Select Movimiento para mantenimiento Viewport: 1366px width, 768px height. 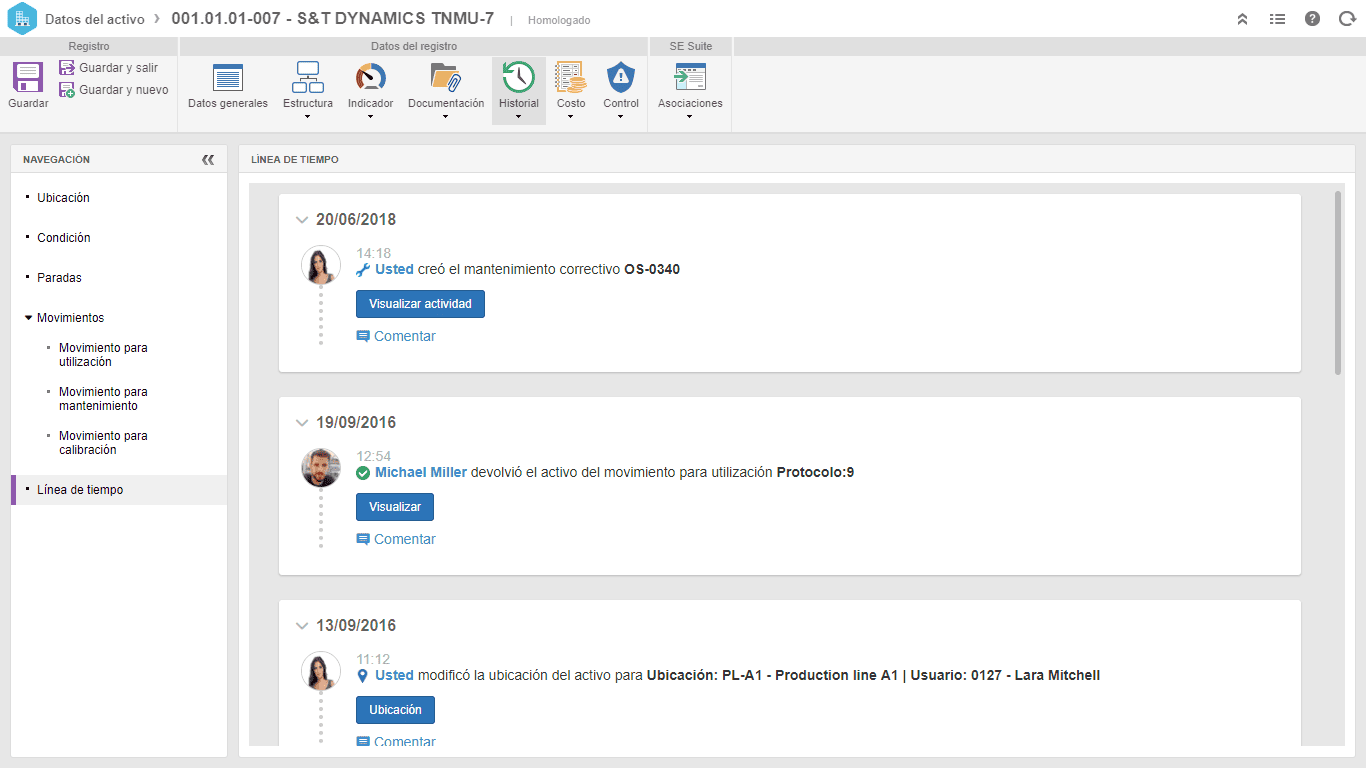[x=103, y=399]
